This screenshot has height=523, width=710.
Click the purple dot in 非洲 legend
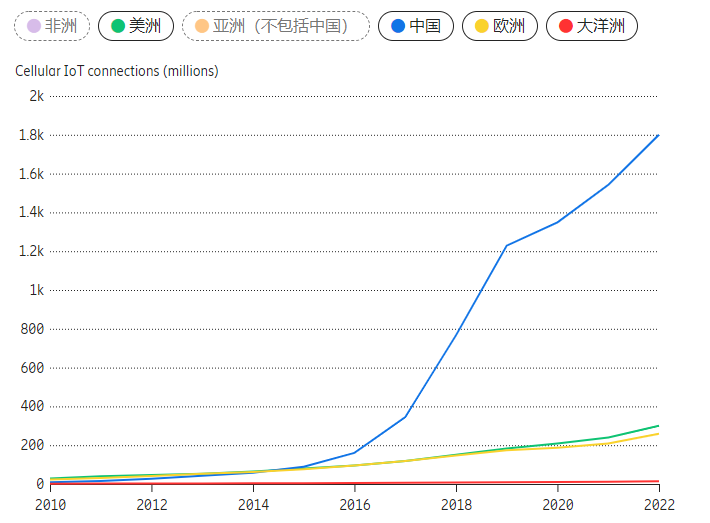[x=33, y=26]
